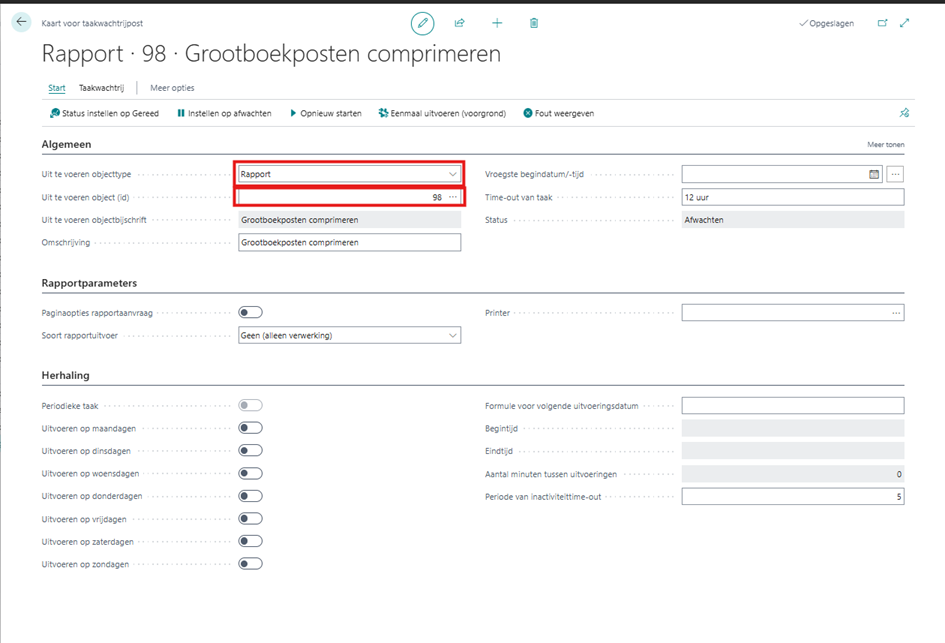Click the pencil edit icon

(x=422, y=23)
